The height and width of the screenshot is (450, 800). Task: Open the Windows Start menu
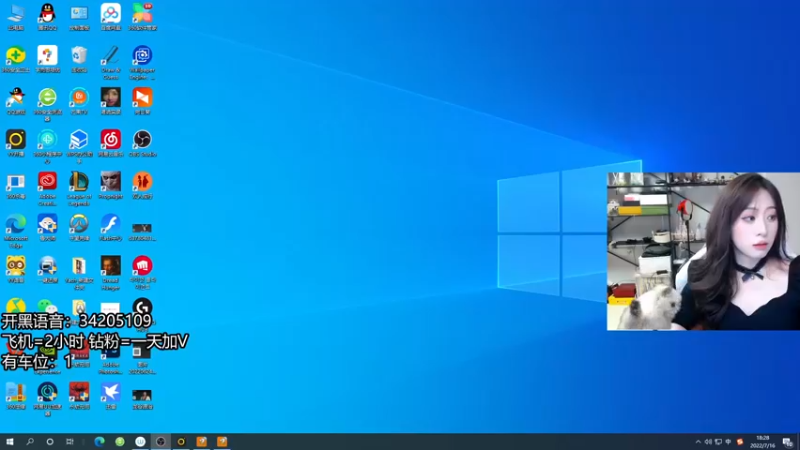(10, 441)
